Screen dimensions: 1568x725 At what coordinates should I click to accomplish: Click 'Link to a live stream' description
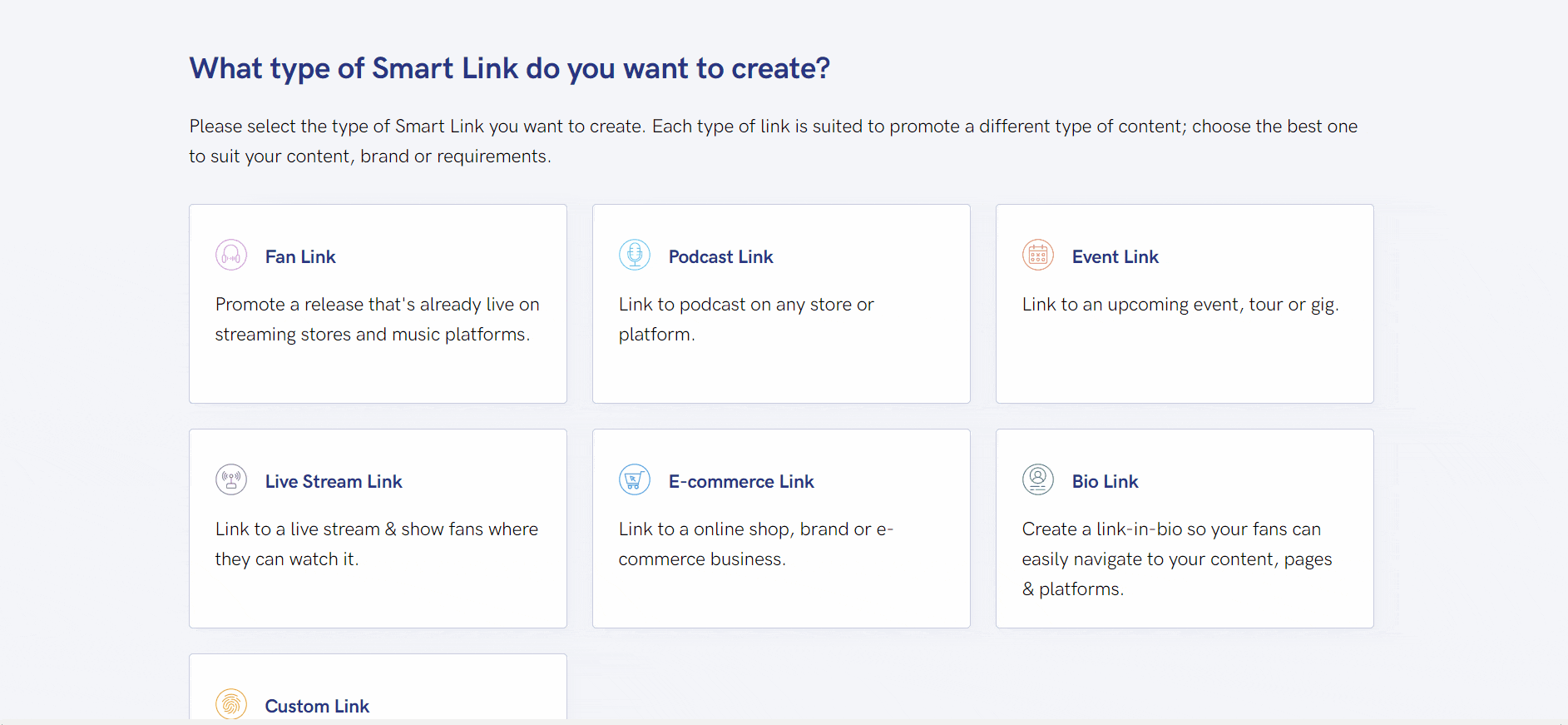tap(377, 544)
